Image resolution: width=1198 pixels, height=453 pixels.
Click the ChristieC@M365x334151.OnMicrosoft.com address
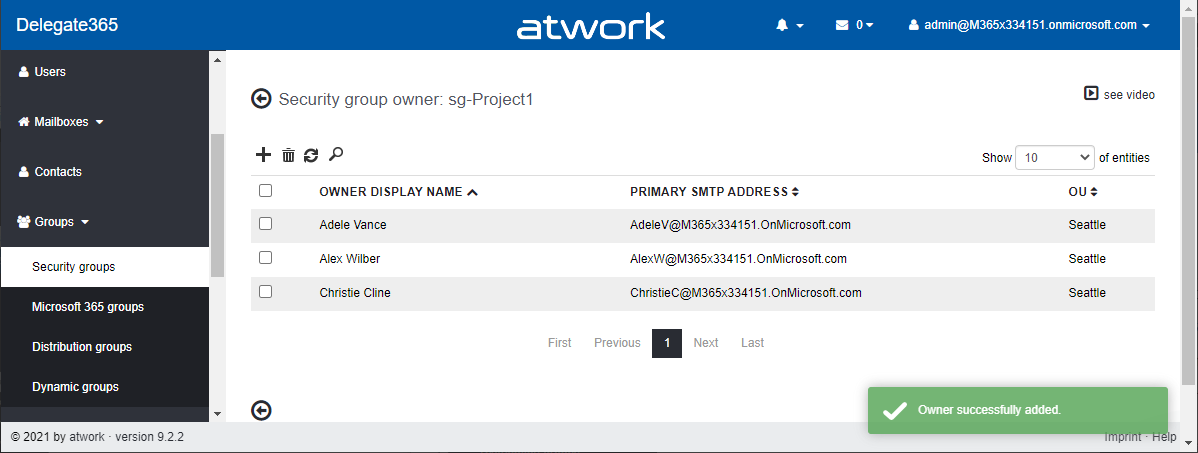point(746,292)
